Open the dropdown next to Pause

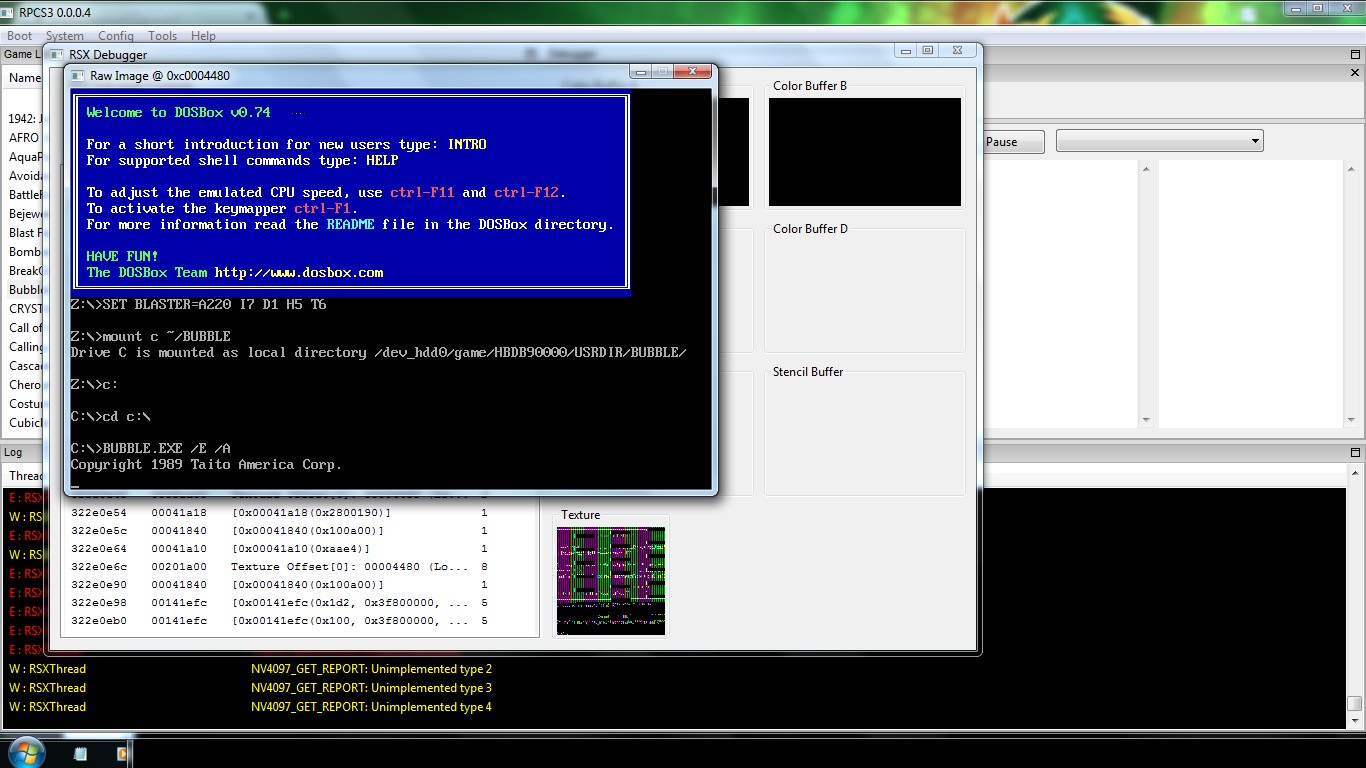coord(1159,141)
